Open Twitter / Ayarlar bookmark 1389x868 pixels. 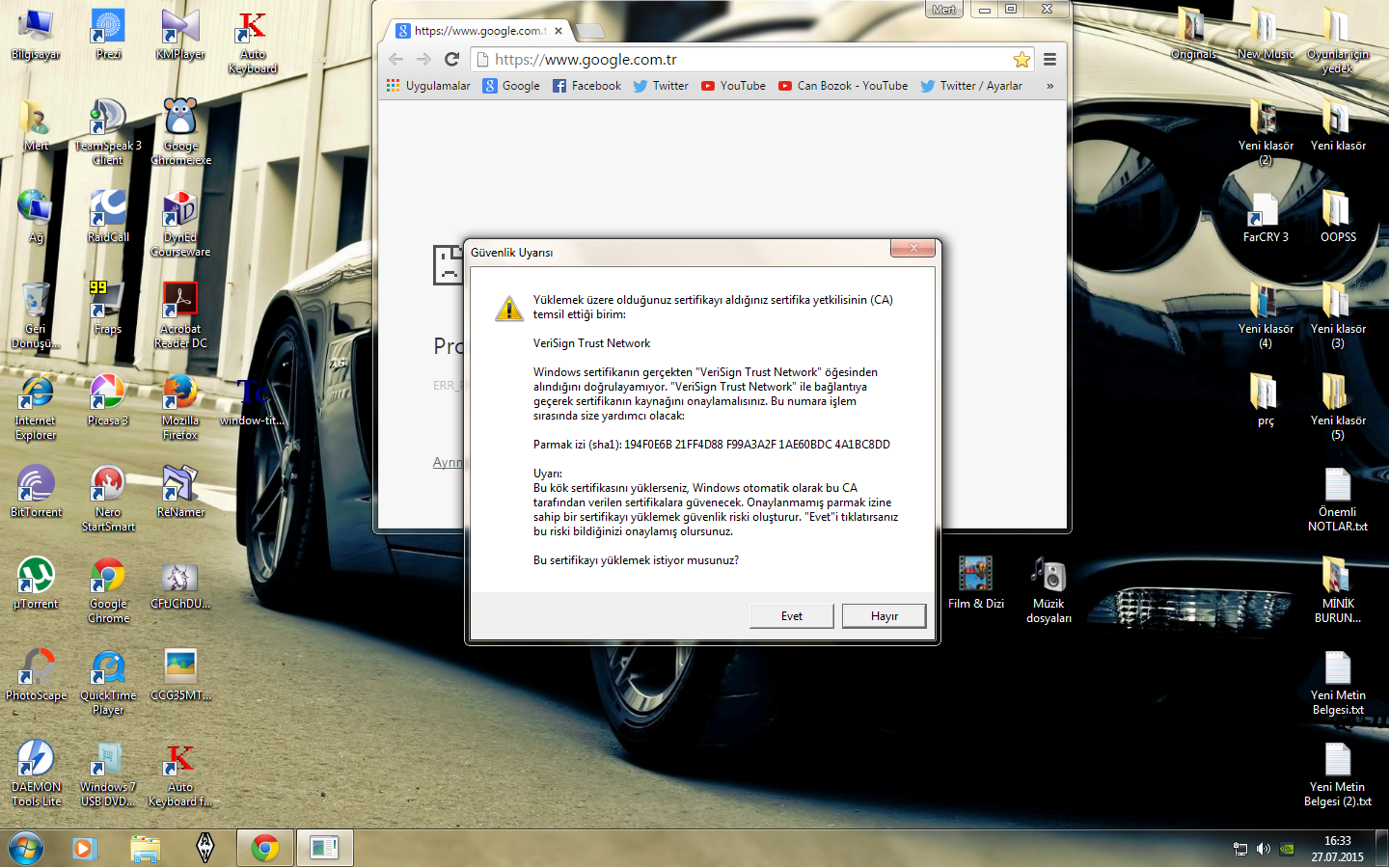(x=971, y=86)
